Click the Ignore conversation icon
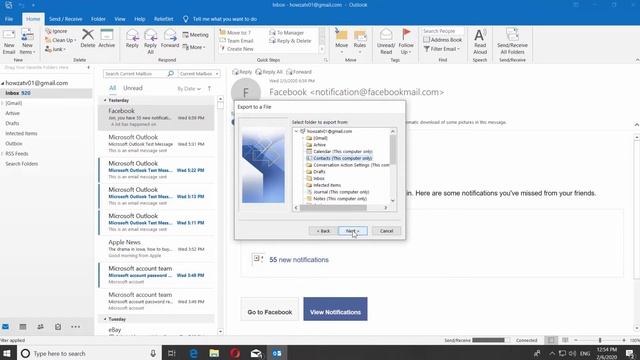This screenshot has height=360, width=640. 56,31
